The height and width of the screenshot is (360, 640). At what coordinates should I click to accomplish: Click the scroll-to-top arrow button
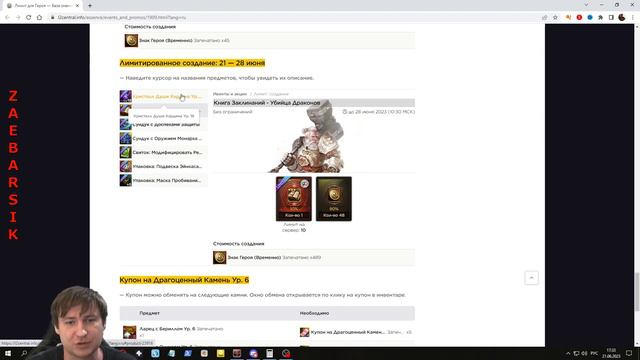[x=531, y=278]
